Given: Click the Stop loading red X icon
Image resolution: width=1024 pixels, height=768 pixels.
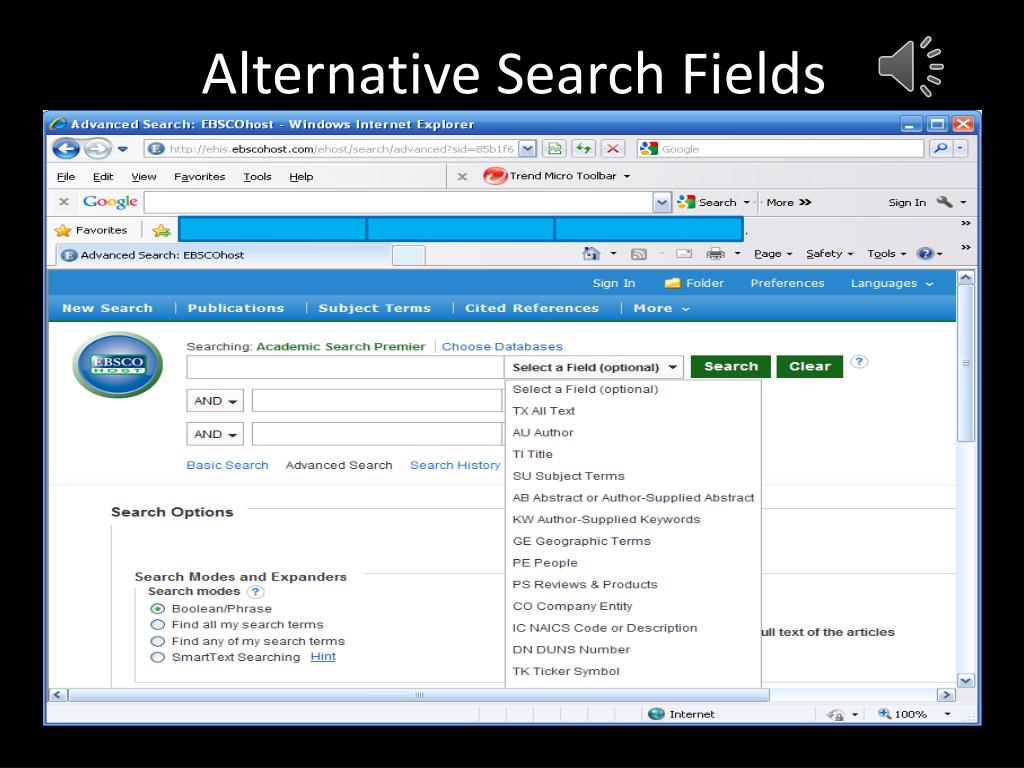Looking at the screenshot, I should tap(613, 149).
